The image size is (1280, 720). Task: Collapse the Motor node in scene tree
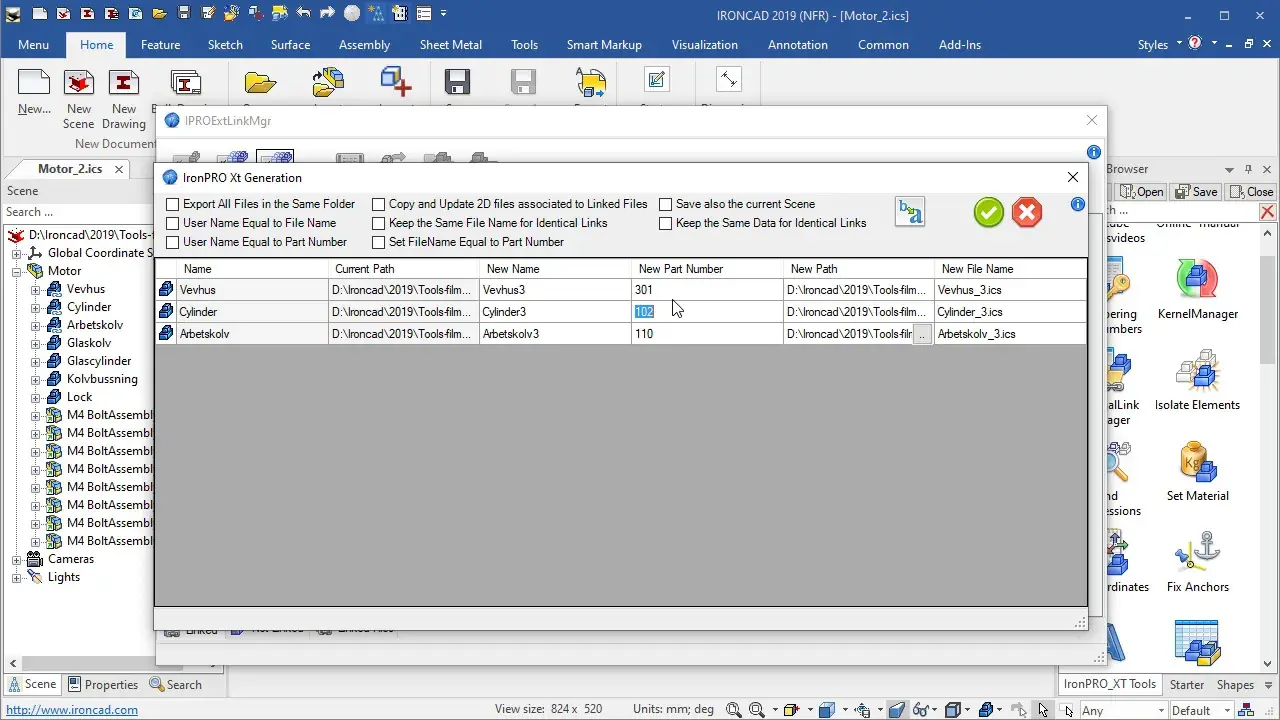click(x=17, y=271)
